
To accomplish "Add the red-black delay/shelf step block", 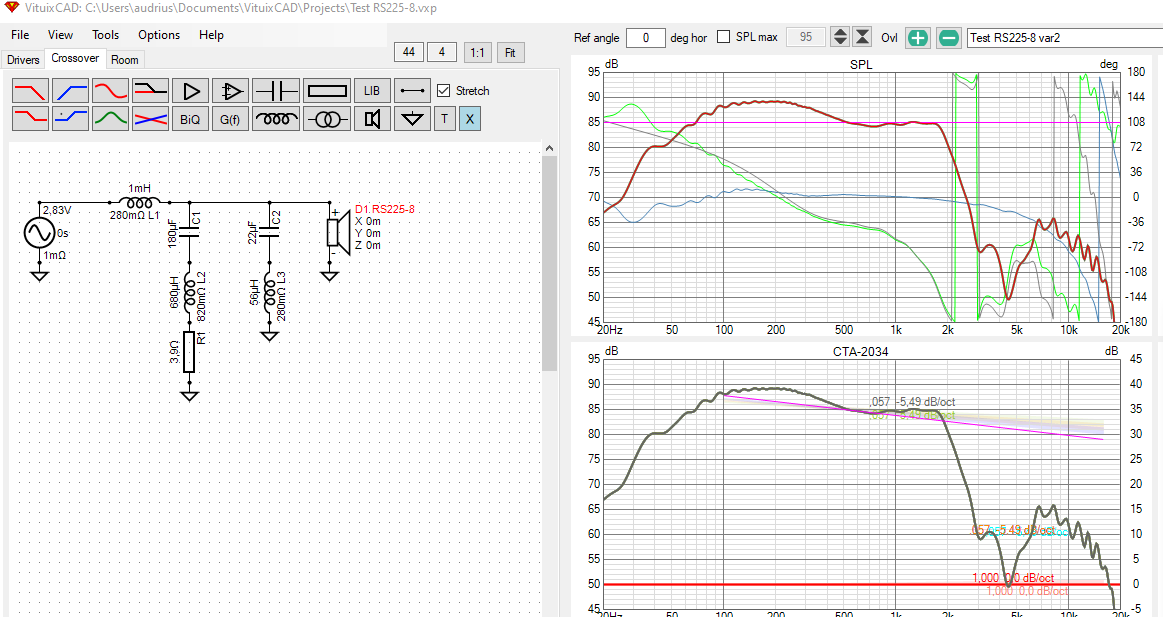I will [x=151, y=91].
